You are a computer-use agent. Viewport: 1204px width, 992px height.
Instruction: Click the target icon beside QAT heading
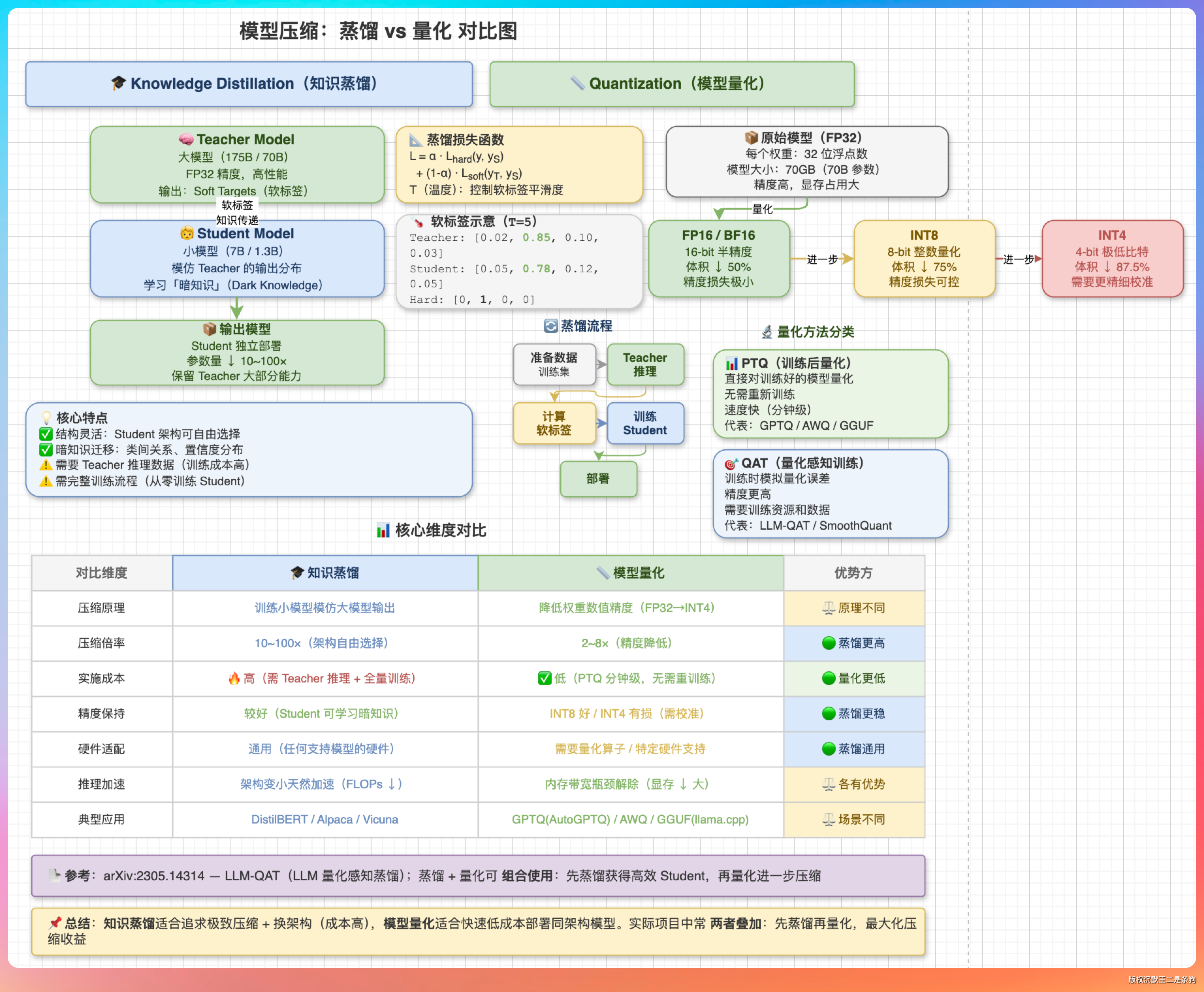[731, 463]
